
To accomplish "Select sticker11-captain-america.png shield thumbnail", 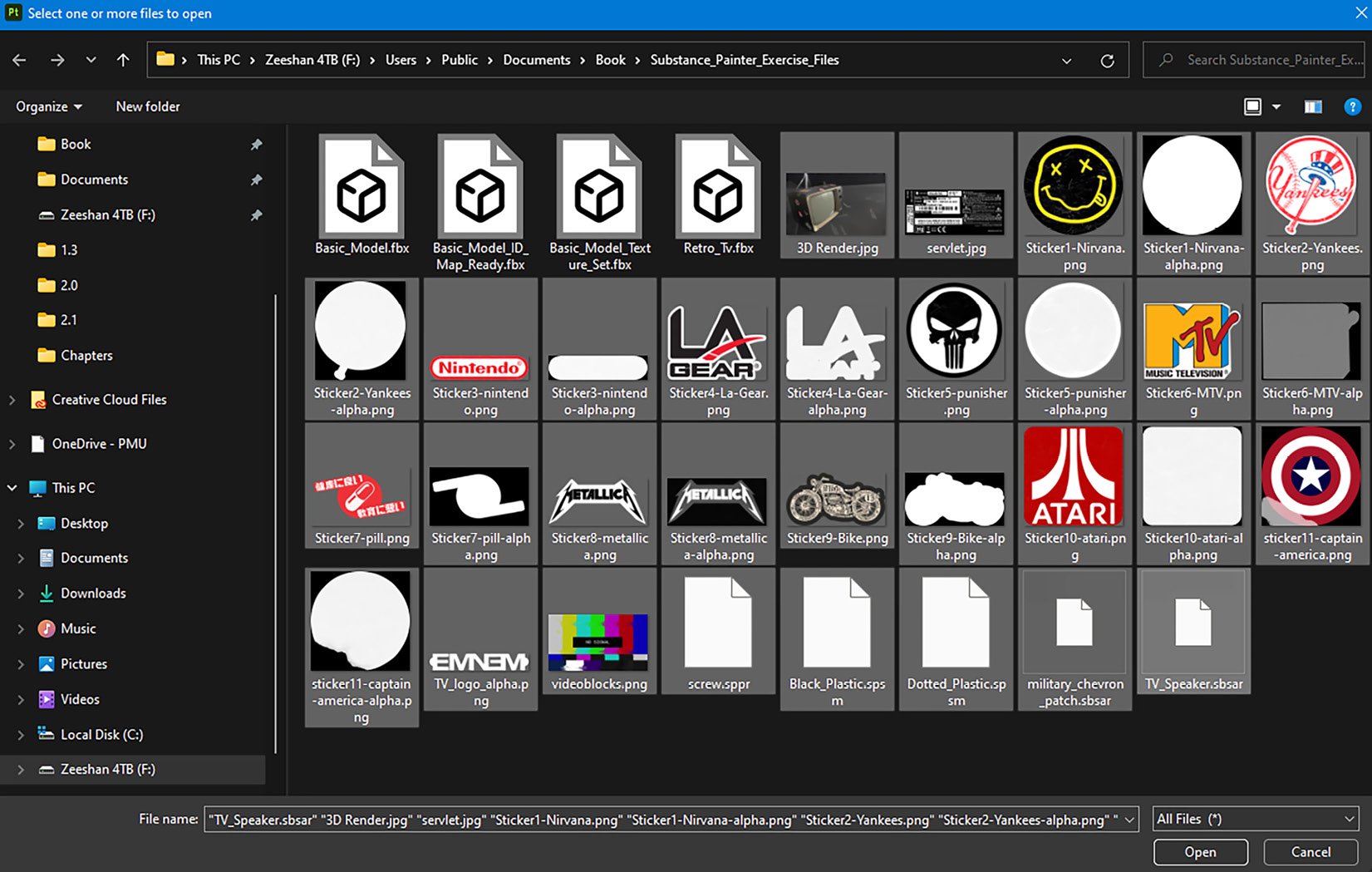I will point(1311,475).
